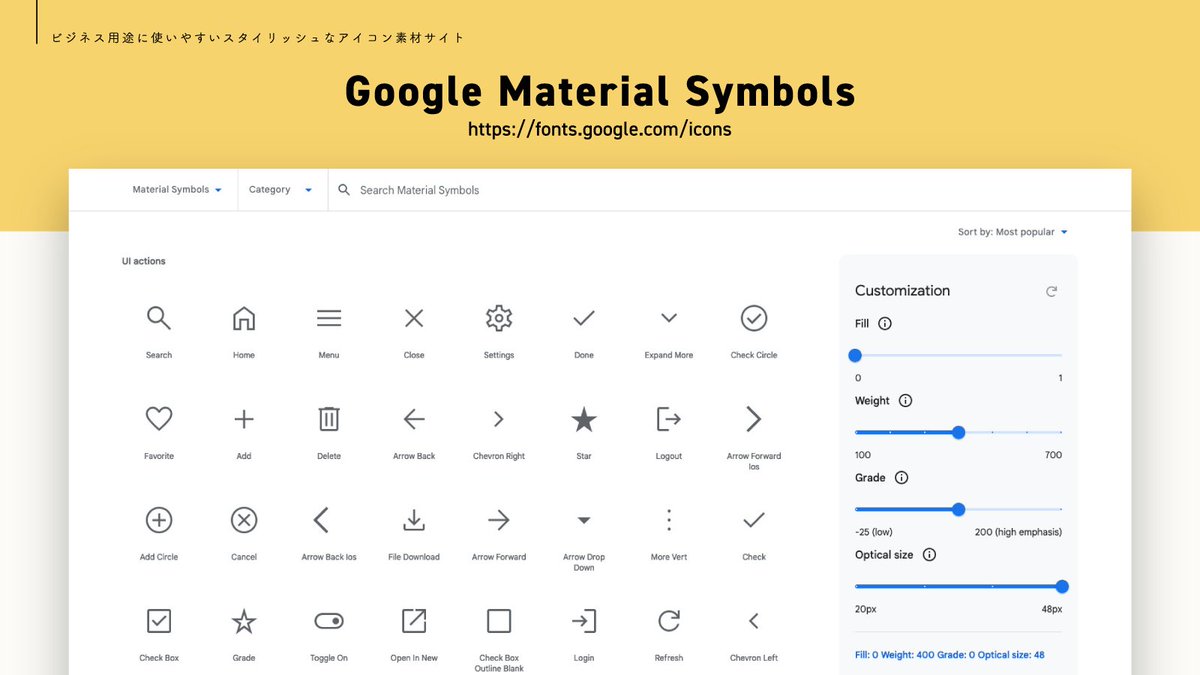This screenshot has height=675, width=1200.
Task: Click the Fill slider handle
Action: 855,355
